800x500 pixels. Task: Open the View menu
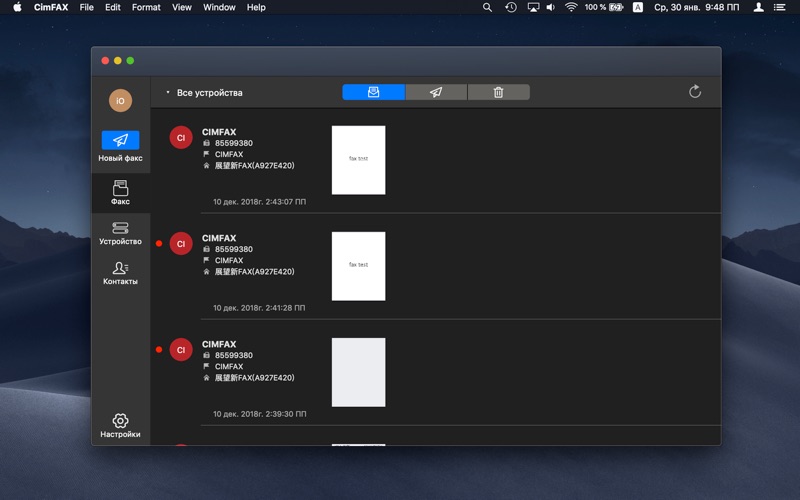pos(182,7)
